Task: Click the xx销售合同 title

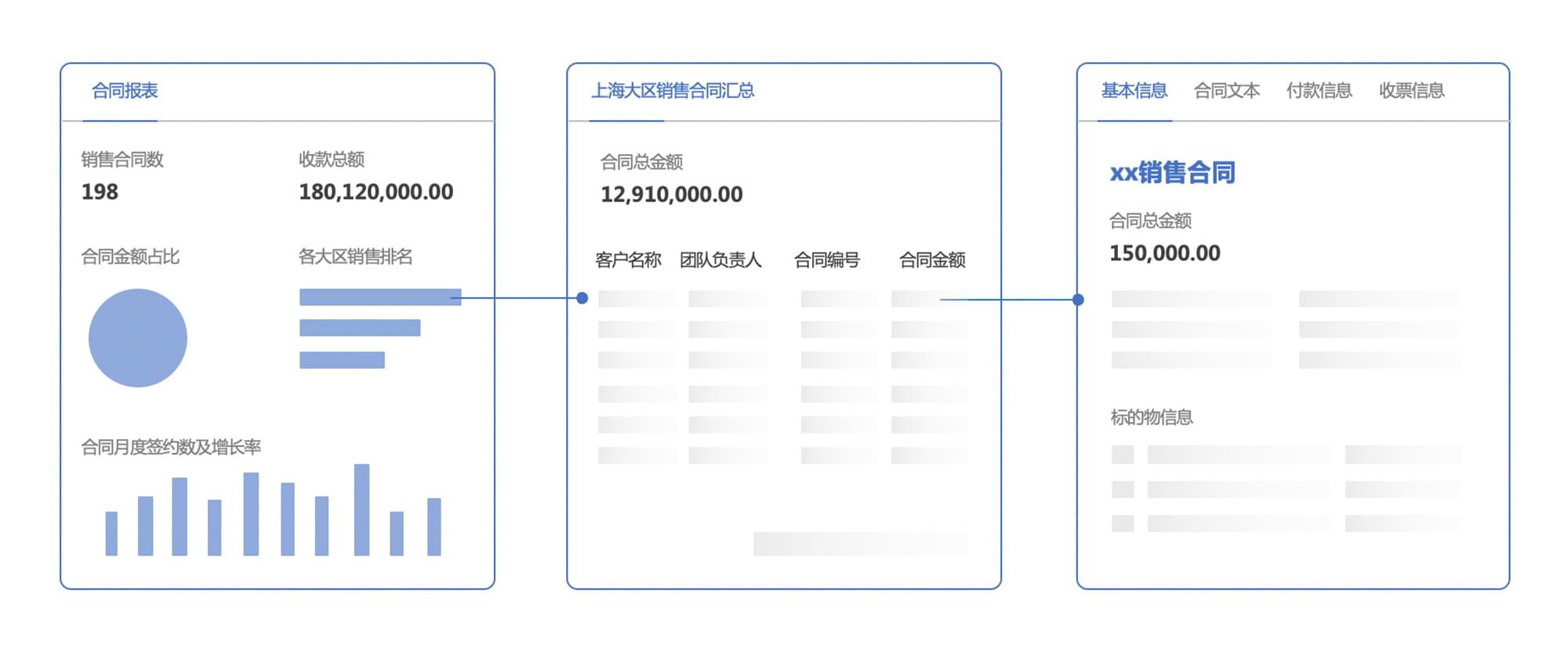Action: click(x=1172, y=172)
